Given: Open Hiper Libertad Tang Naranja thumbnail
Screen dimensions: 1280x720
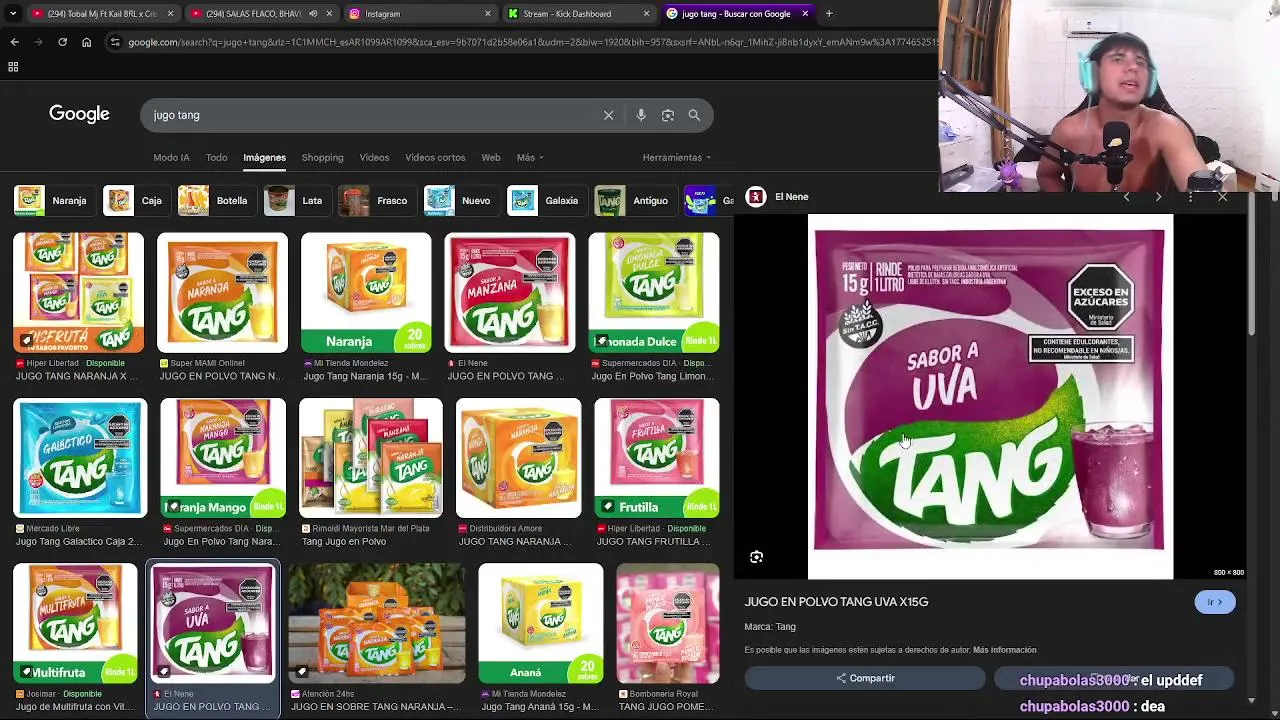Looking at the screenshot, I should coord(78,293).
